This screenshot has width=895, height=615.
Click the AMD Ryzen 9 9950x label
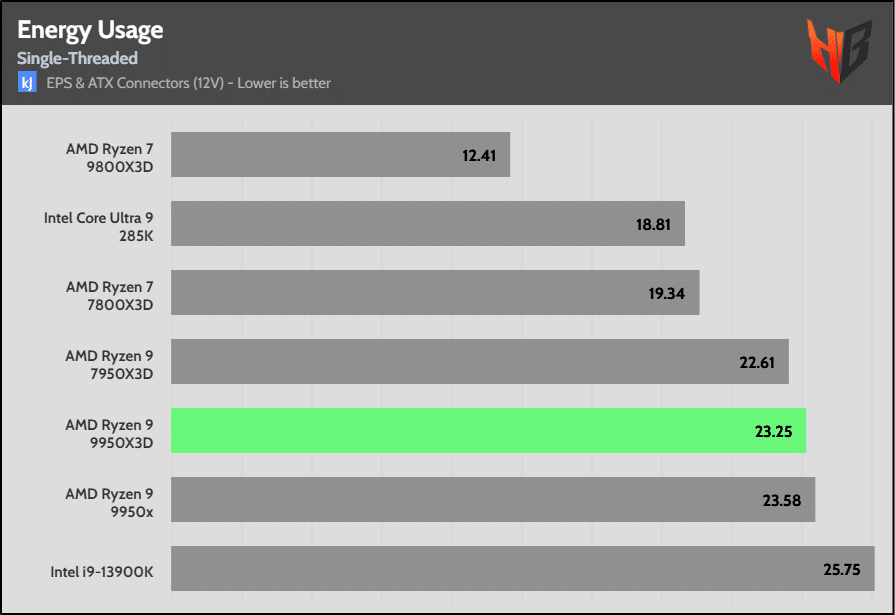click(110, 500)
